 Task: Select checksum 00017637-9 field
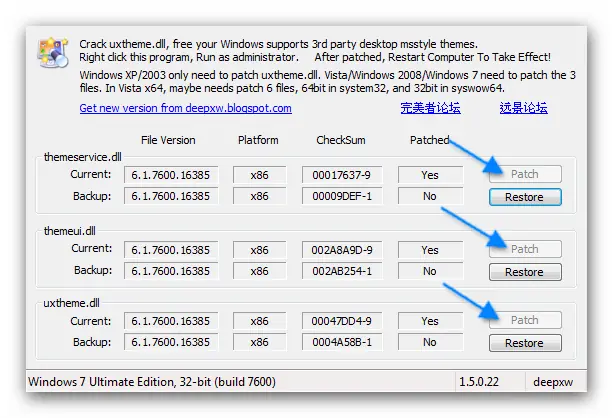[342, 175]
